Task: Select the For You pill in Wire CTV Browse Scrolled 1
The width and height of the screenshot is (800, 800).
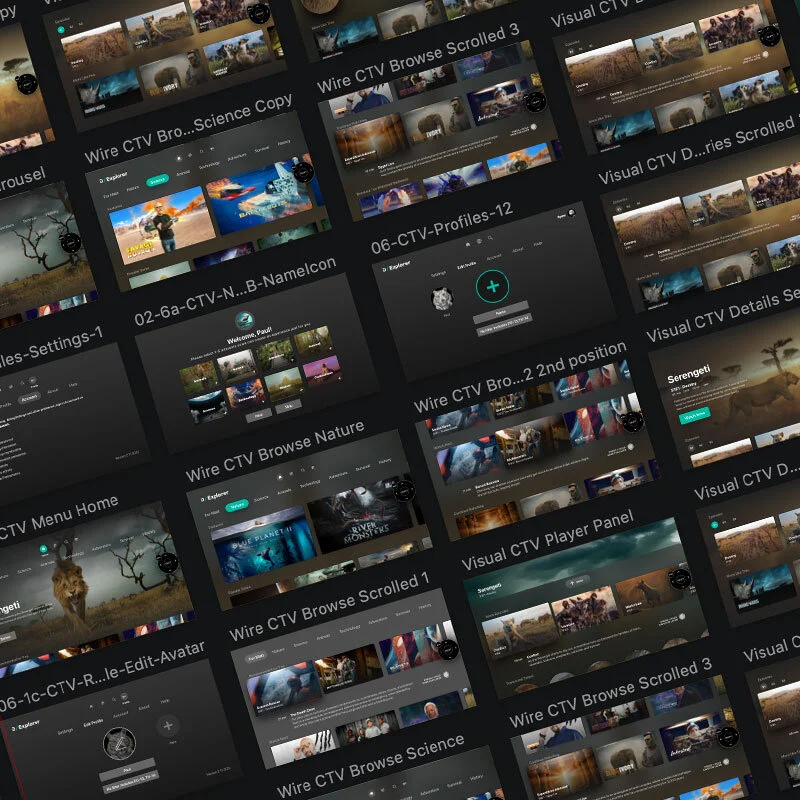Action: tap(257, 657)
